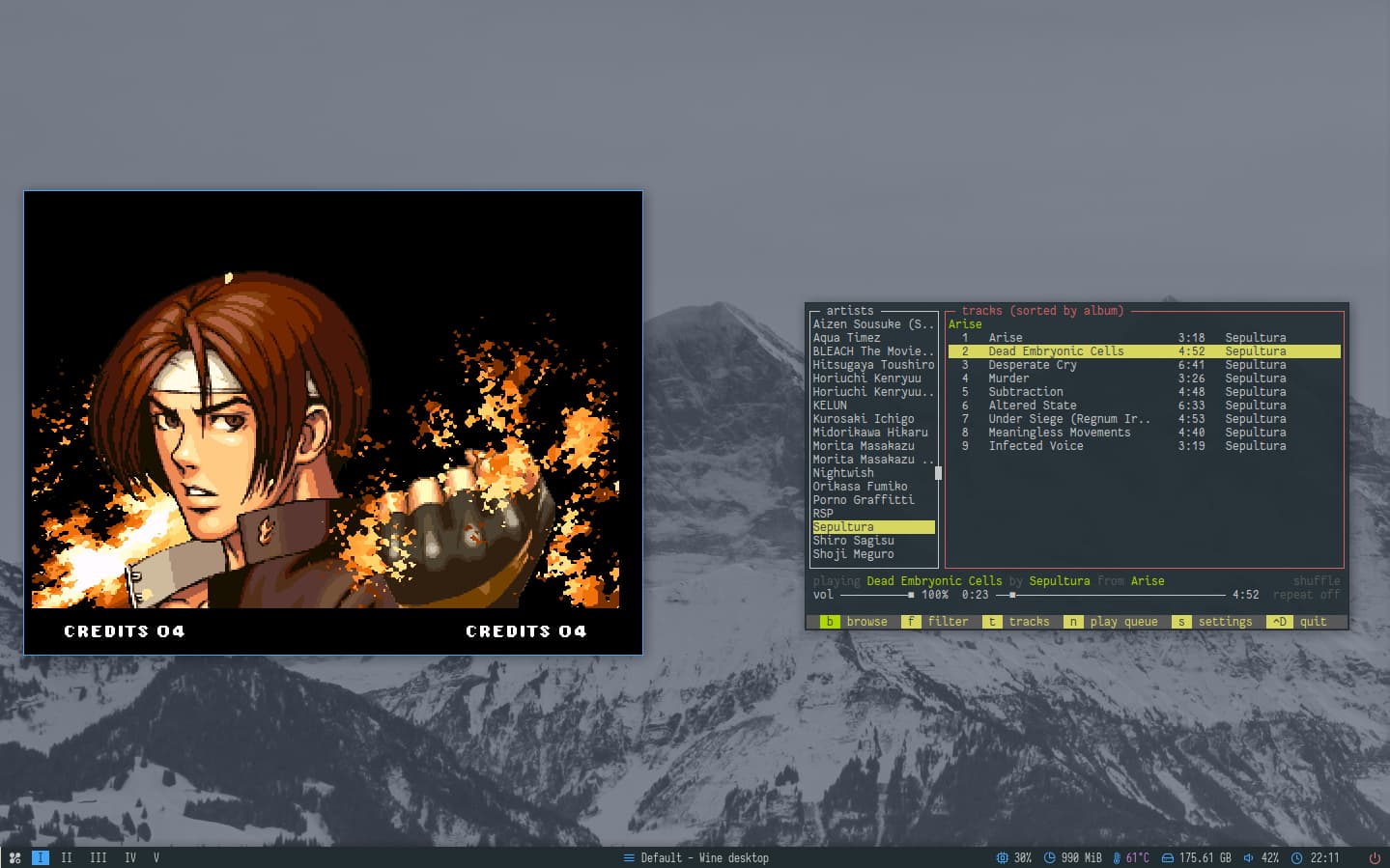
Task: Click the 'artists' pane title
Action: (850, 311)
